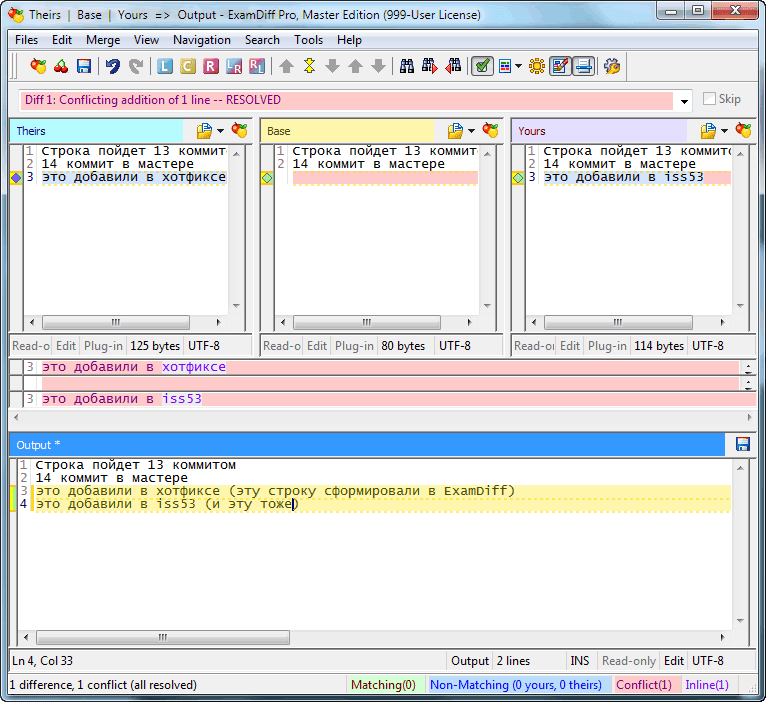
Task: Go to current difference yellow arrows icon
Action: pyautogui.click(x=309, y=66)
